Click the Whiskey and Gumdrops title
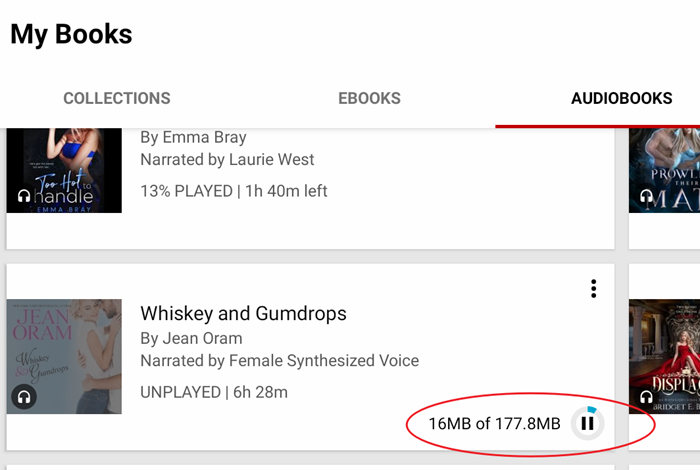Screen dimensions: 700x470 pos(243,313)
